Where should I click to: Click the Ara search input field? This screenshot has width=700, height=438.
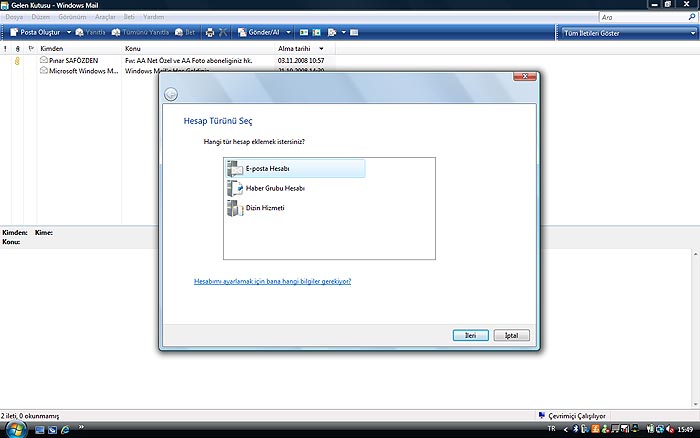coord(643,17)
